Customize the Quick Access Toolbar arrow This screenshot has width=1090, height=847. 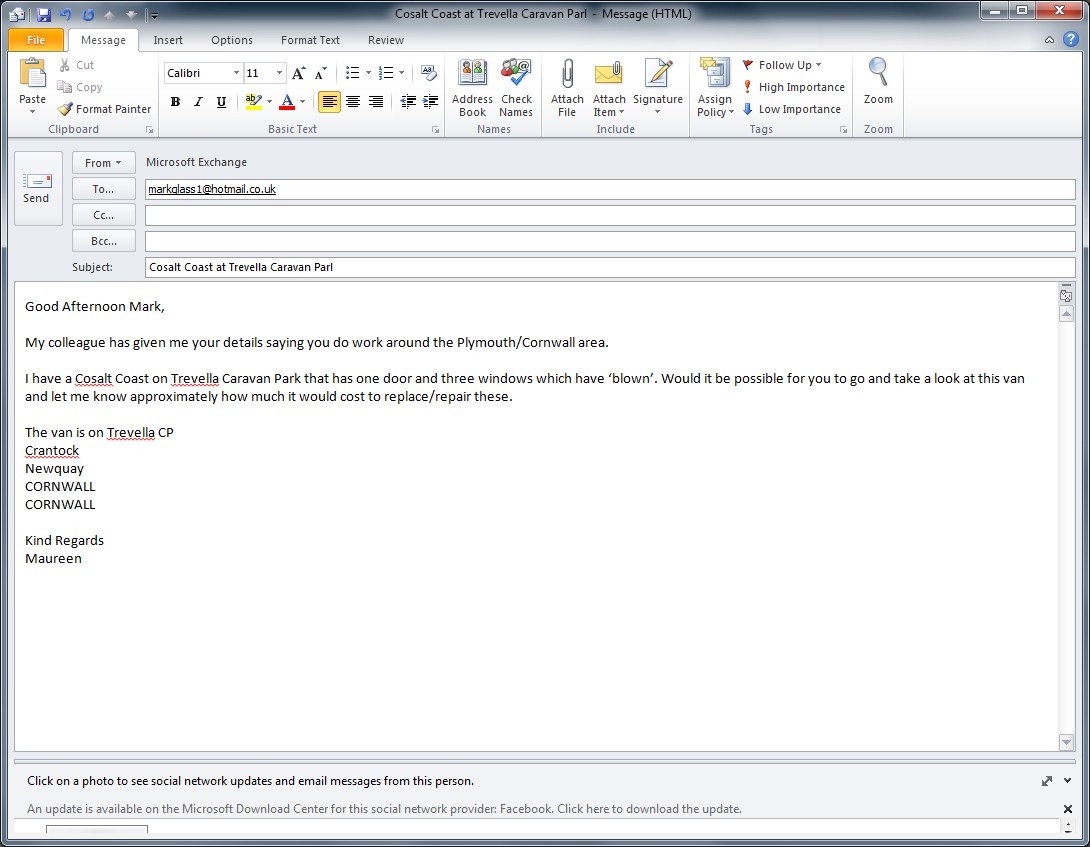click(x=154, y=15)
